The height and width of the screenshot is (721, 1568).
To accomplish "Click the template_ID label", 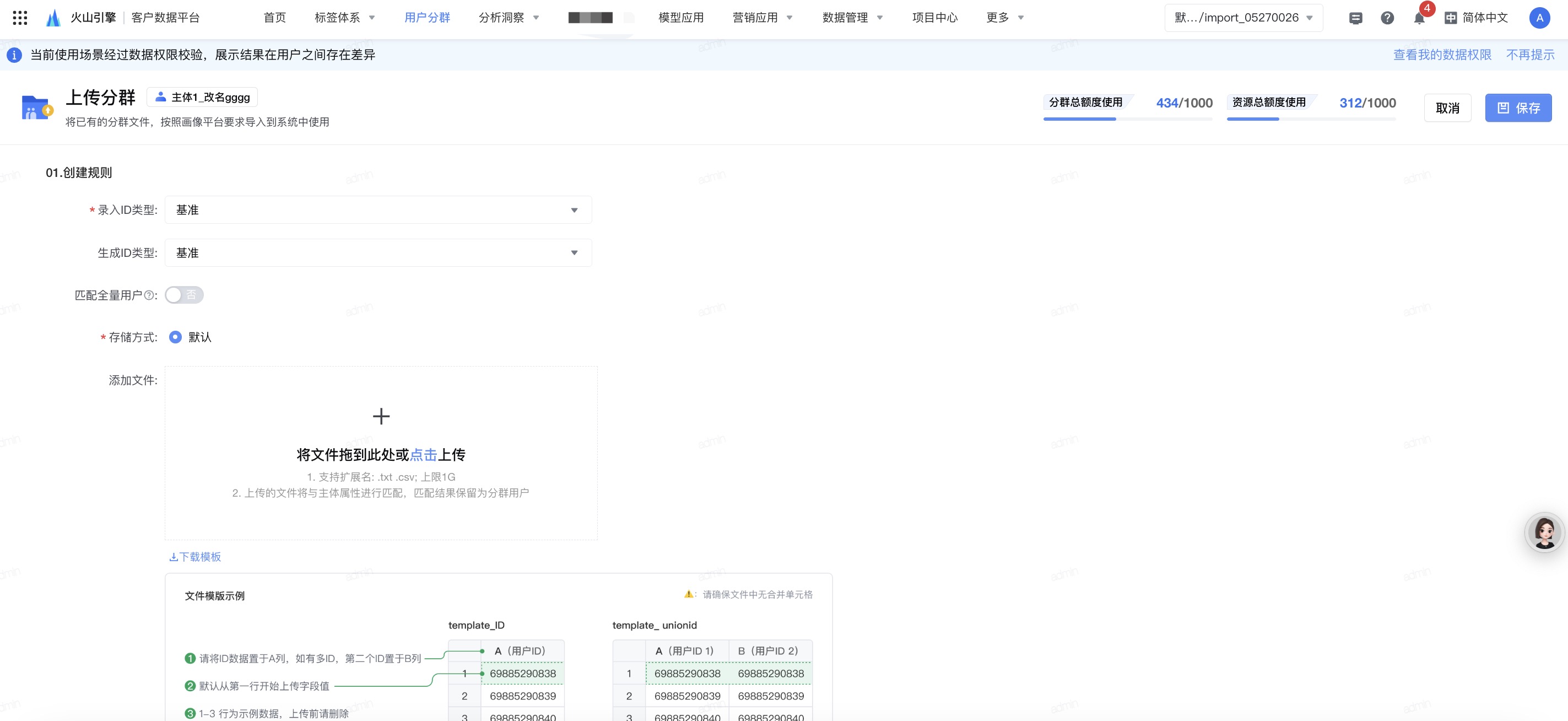I will point(476,626).
